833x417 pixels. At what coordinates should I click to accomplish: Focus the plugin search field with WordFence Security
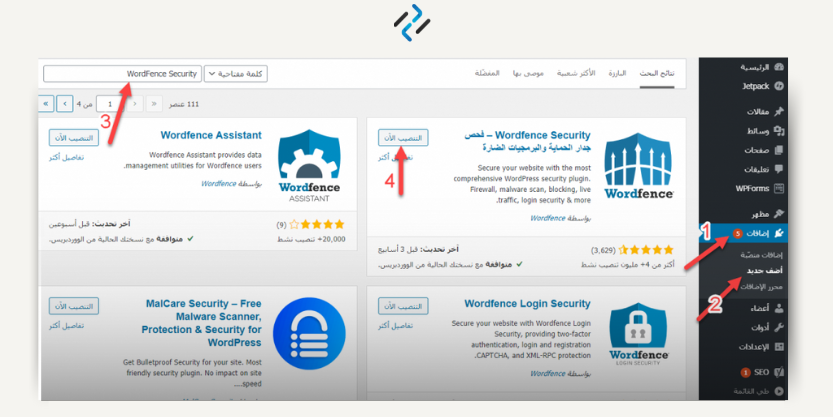(x=122, y=74)
